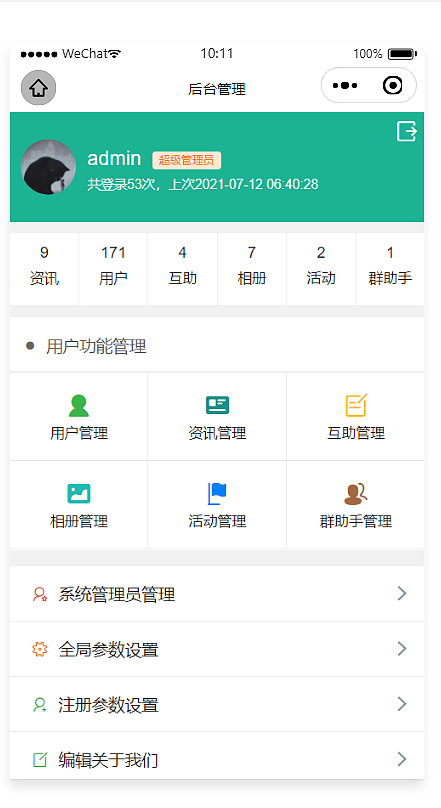
Task: Open 注册参数设置 menu row
Action: pyautogui.click(x=217, y=704)
